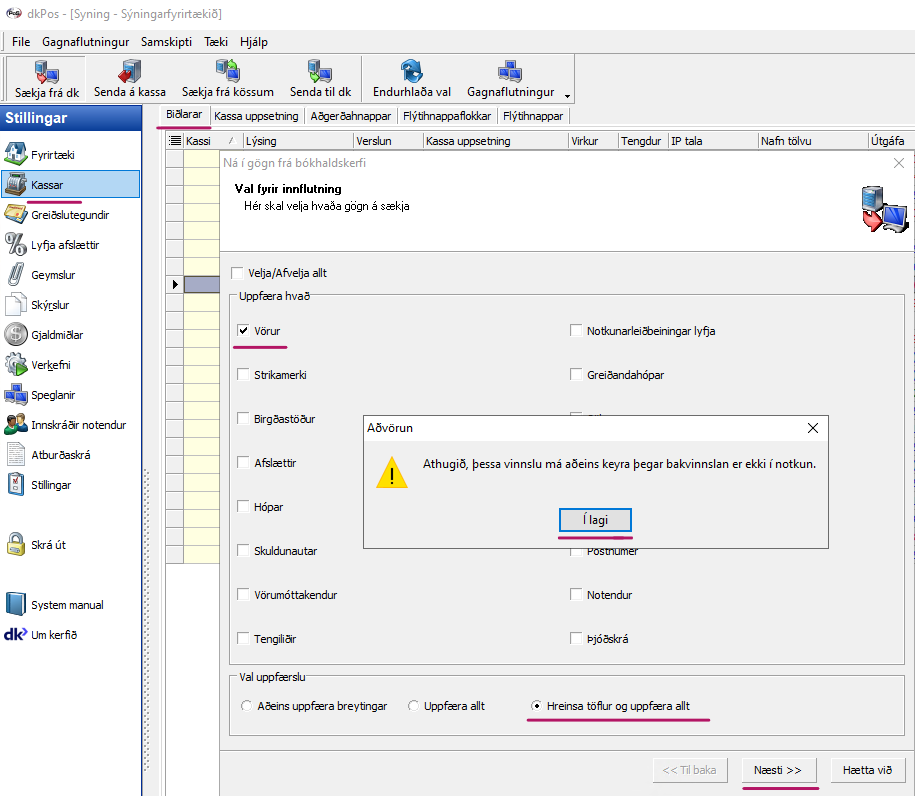The width and height of the screenshot is (915, 796).
Task: Close the Aðvörun warning dialog
Action: pyautogui.click(x=813, y=428)
